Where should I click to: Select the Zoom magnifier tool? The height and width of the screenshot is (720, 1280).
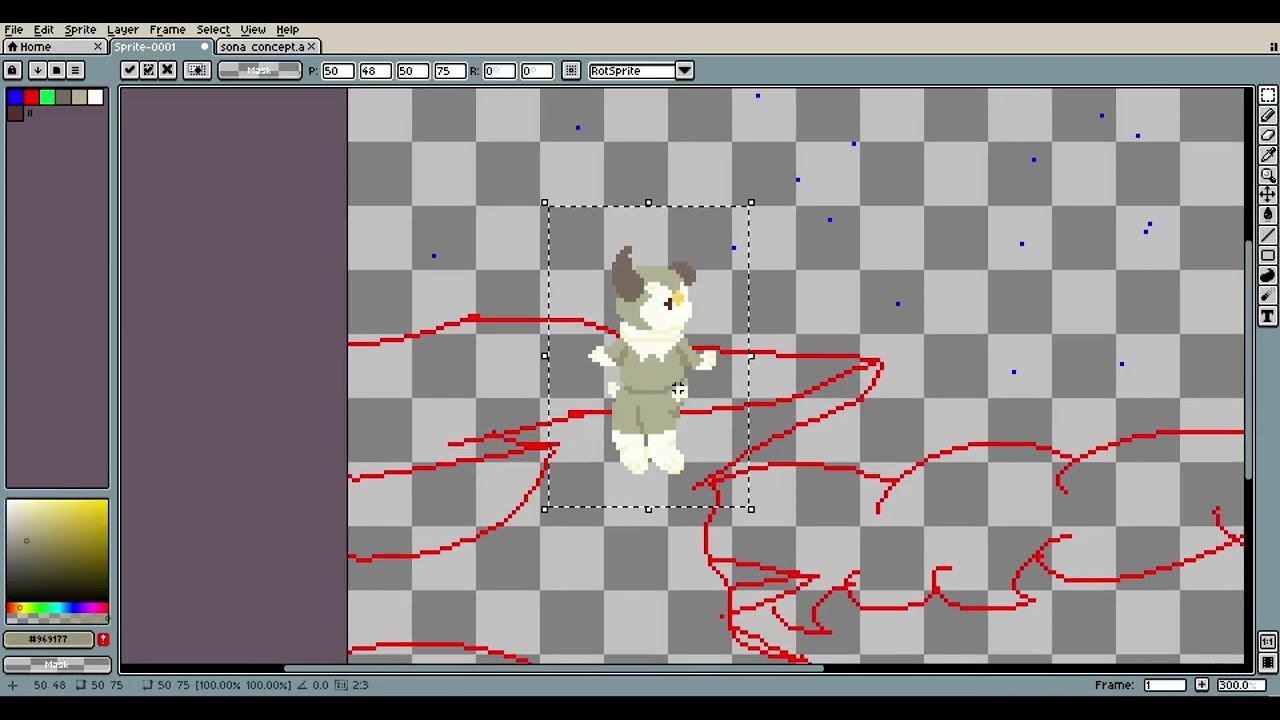[x=1267, y=175]
